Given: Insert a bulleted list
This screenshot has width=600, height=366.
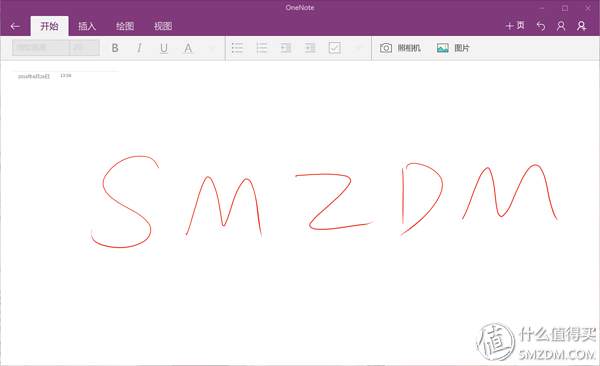Looking at the screenshot, I should coord(237,48).
